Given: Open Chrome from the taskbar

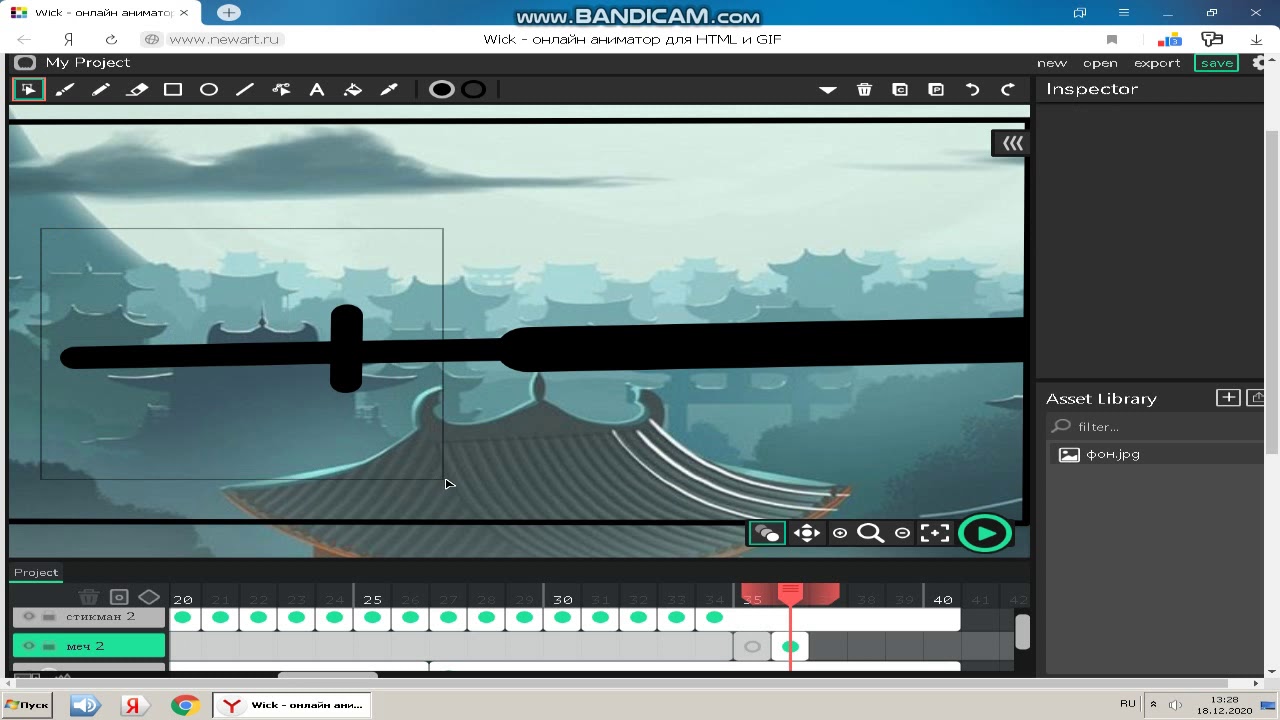Looking at the screenshot, I should [185, 705].
